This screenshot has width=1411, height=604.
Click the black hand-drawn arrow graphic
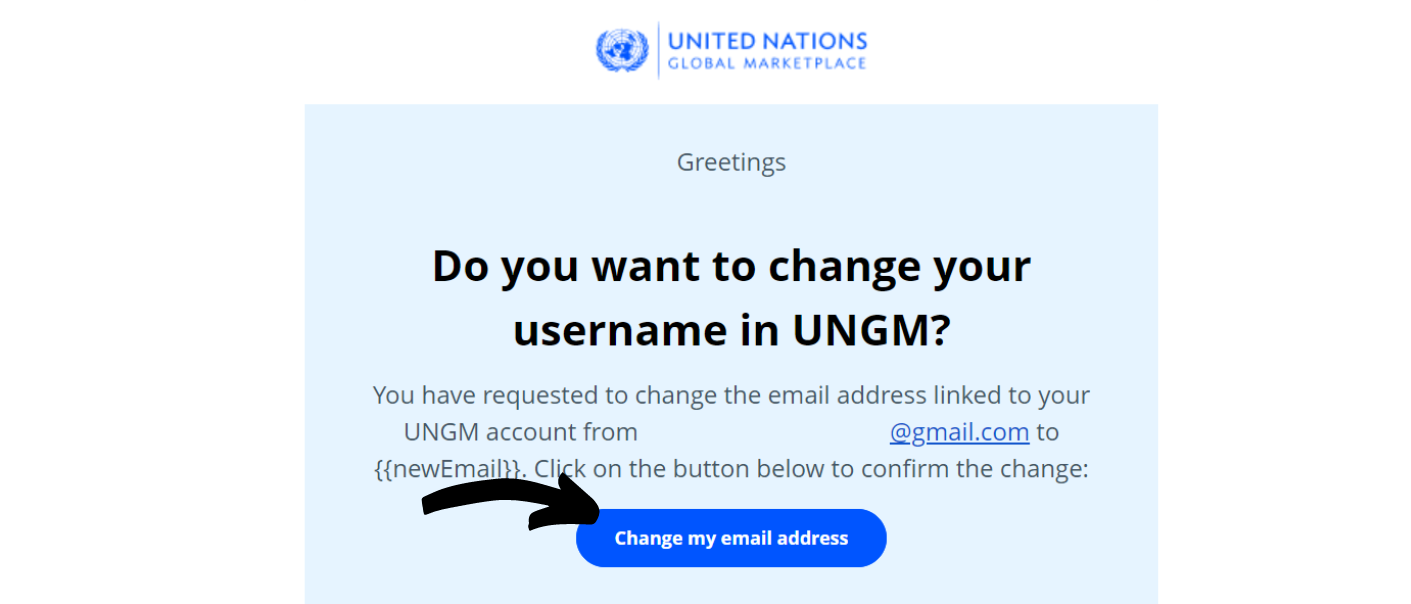511,502
